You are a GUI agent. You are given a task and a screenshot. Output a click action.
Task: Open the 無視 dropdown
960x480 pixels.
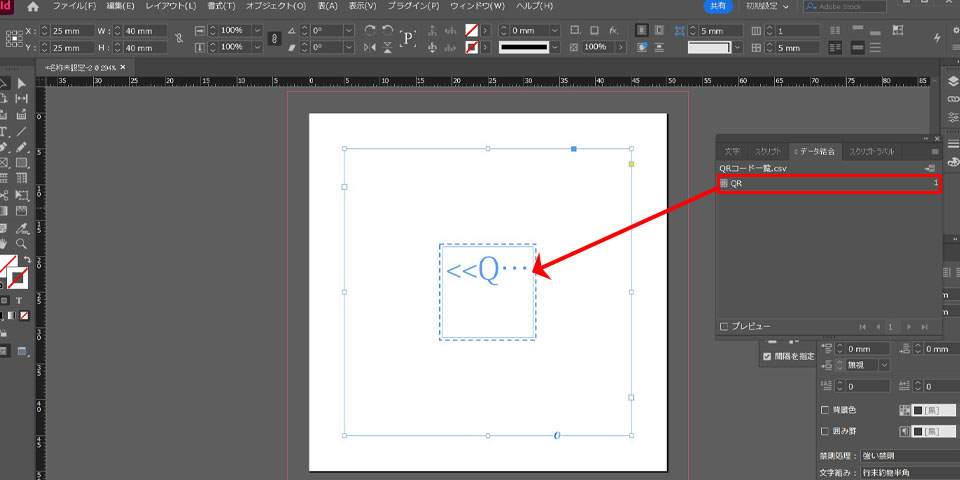[x=884, y=365]
